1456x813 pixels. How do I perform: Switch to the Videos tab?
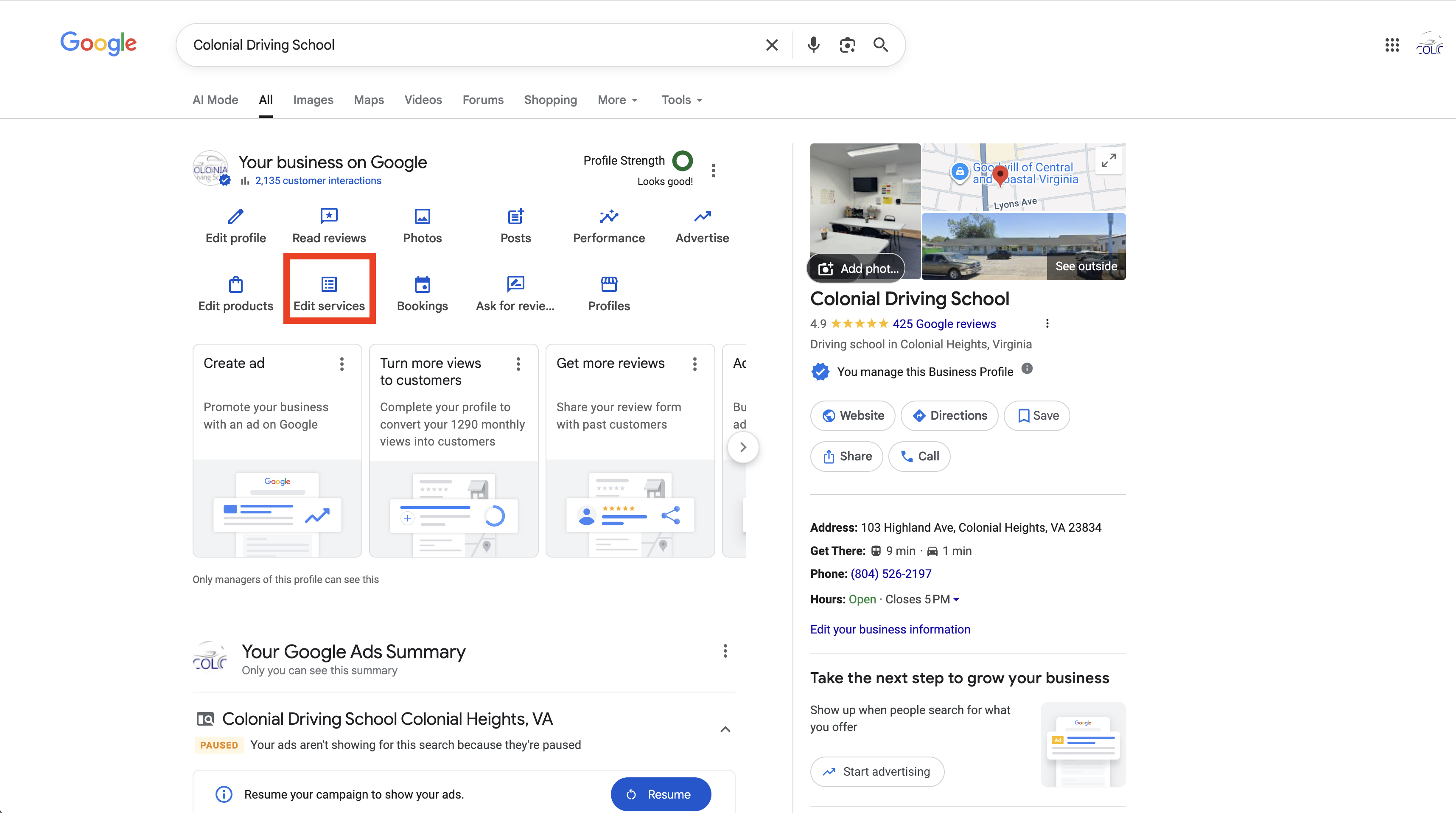pyautogui.click(x=423, y=100)
